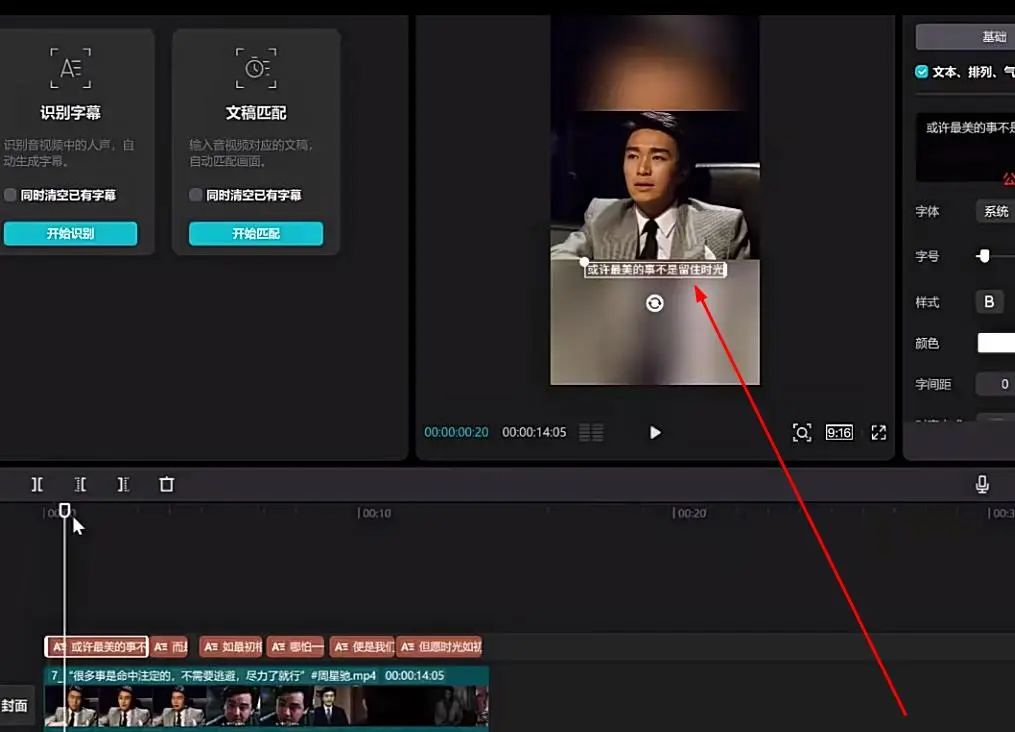The width and height of the screenshot is (1015, 732).
Task: Click the microphone recording icon above the timeline
Action: [981, 482]
